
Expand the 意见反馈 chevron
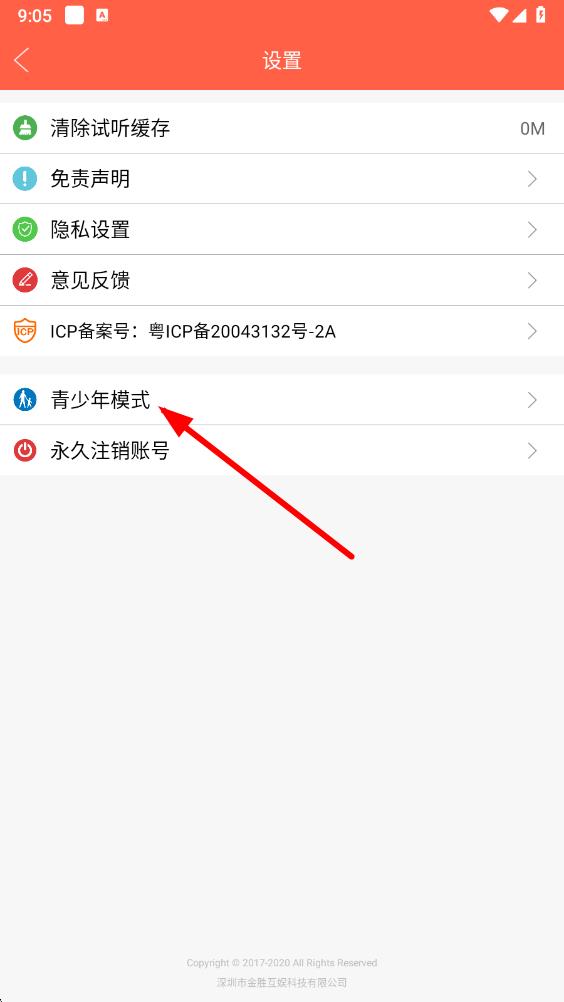pos(532,280)
